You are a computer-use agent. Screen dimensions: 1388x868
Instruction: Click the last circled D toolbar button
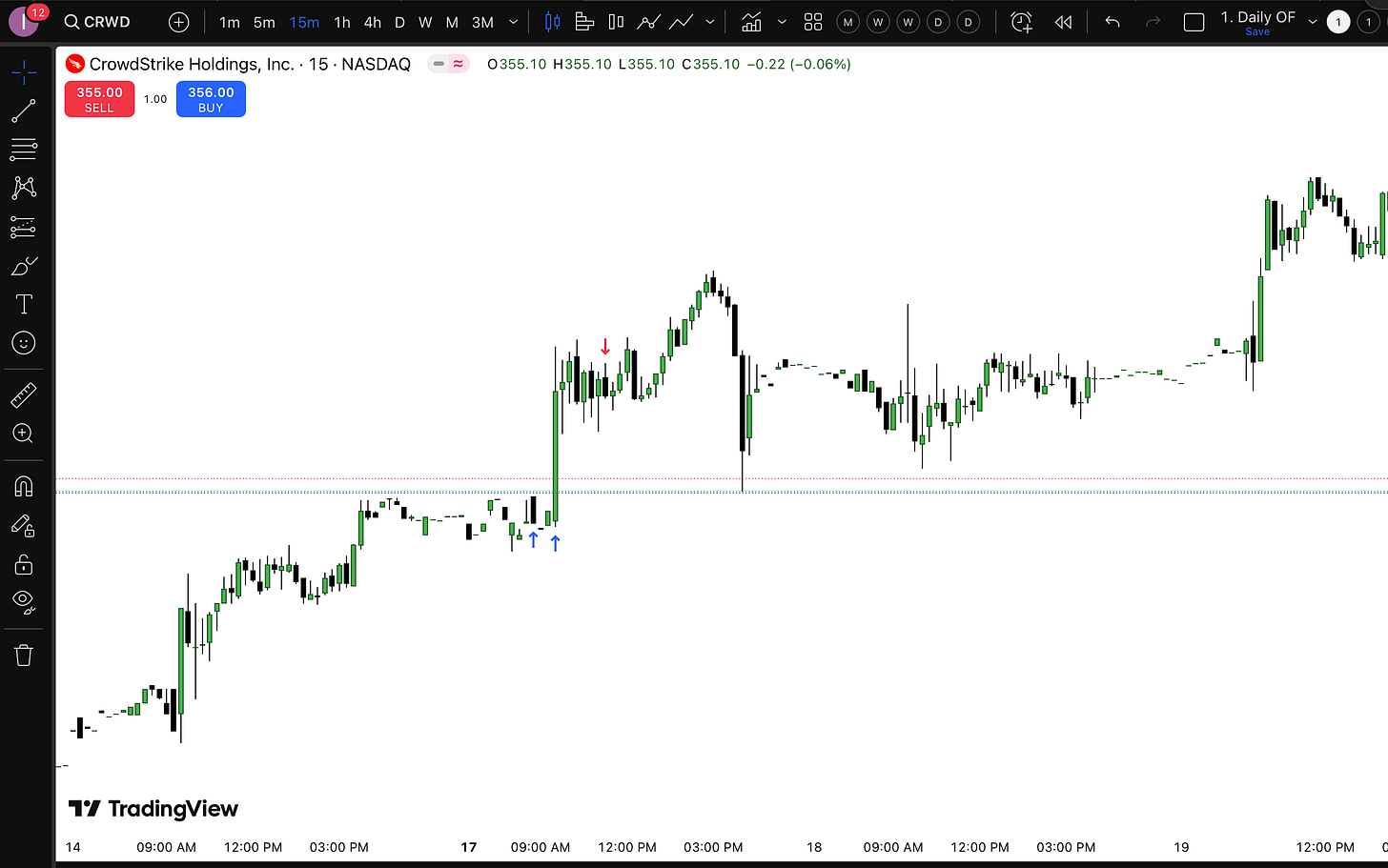(x=969, y=22)
